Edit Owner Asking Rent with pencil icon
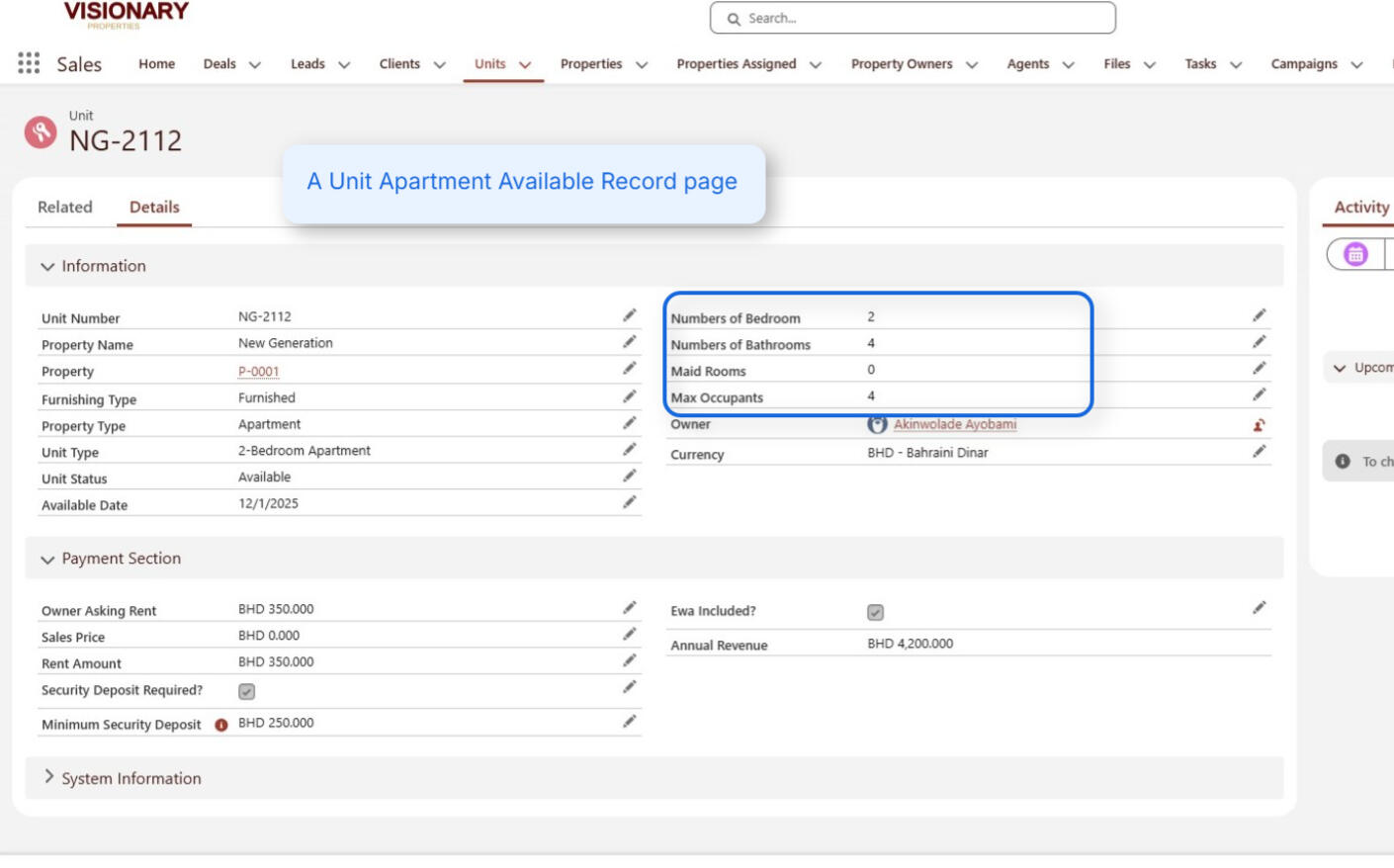The height and width of the screenshot is (868, 1394). tap(629, 608)
